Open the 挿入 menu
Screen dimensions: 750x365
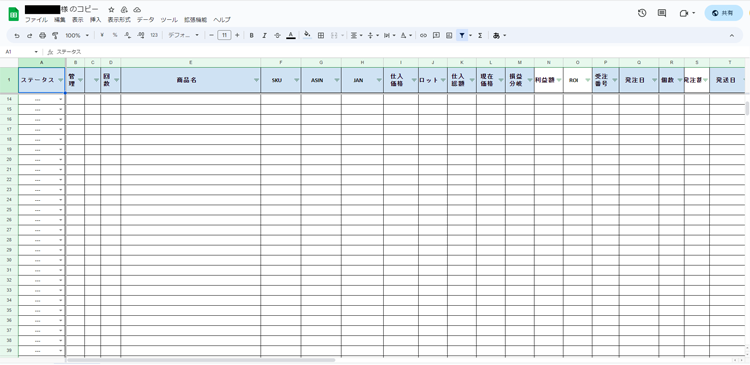[96, 20]
